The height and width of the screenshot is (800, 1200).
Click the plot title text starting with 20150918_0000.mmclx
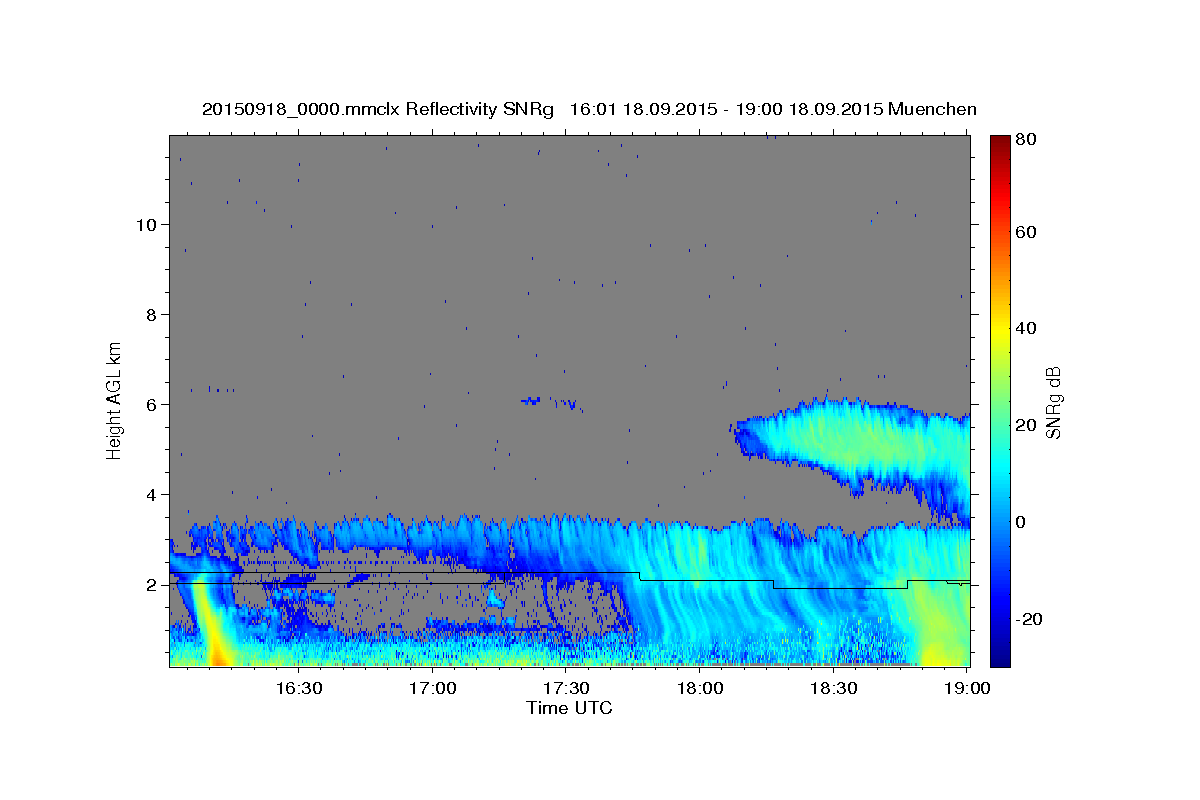tap(589, 109)
